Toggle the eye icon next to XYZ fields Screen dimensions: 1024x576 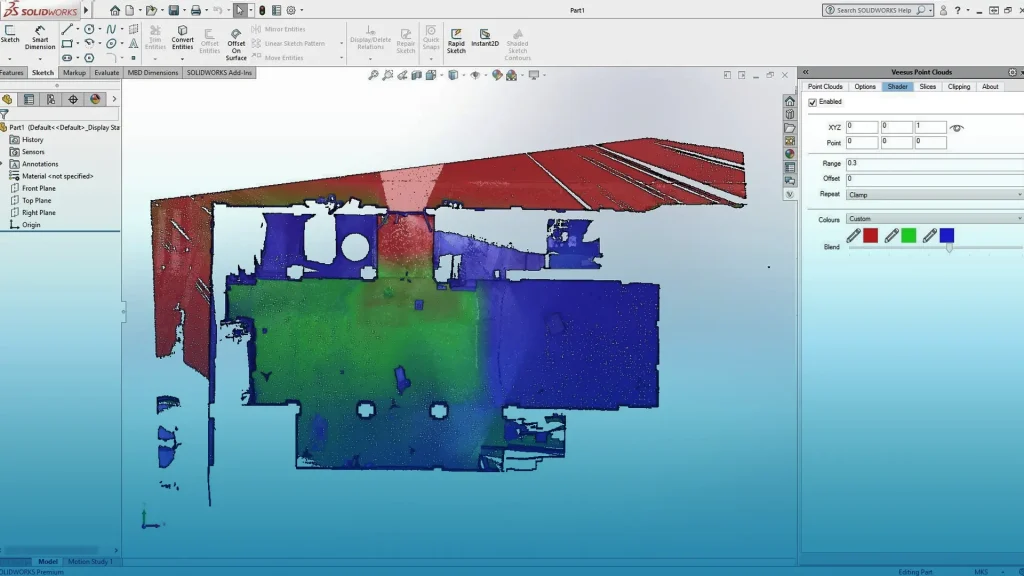(958, 126)
